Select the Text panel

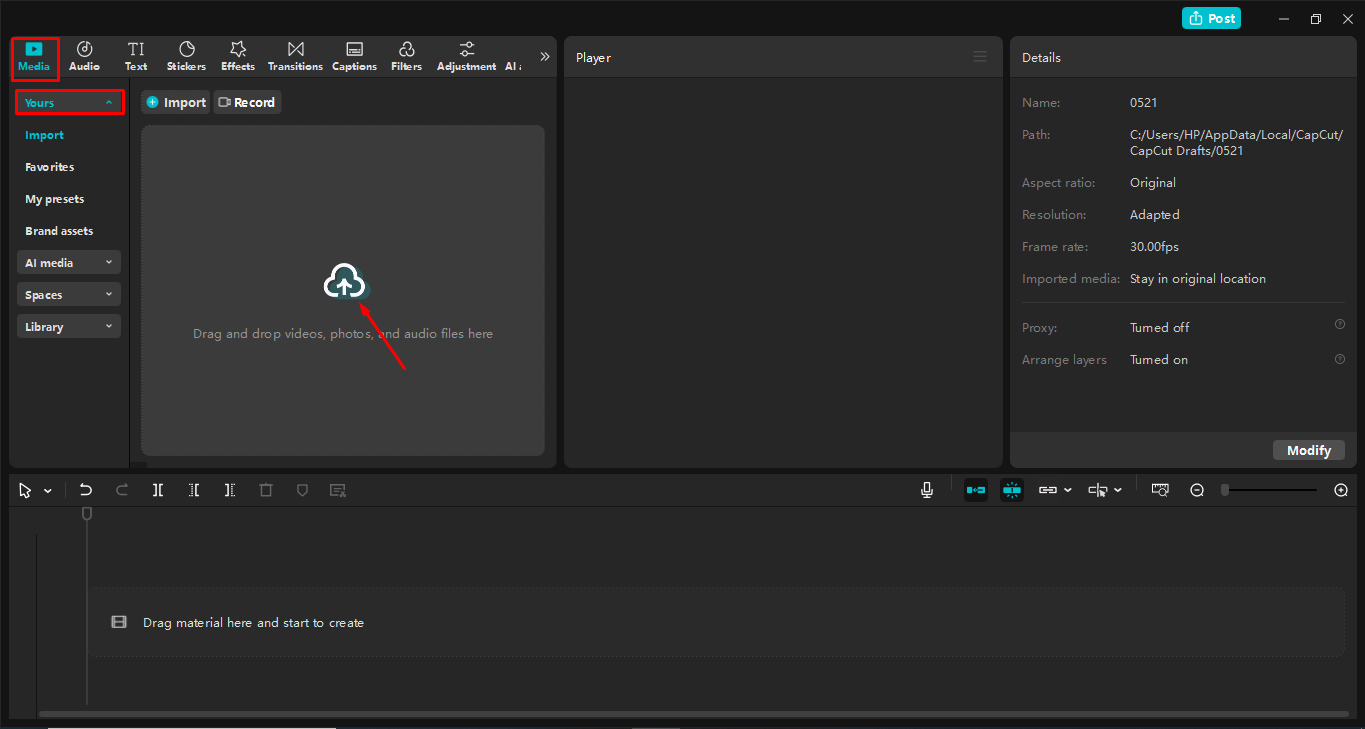[x=136, y=55]
